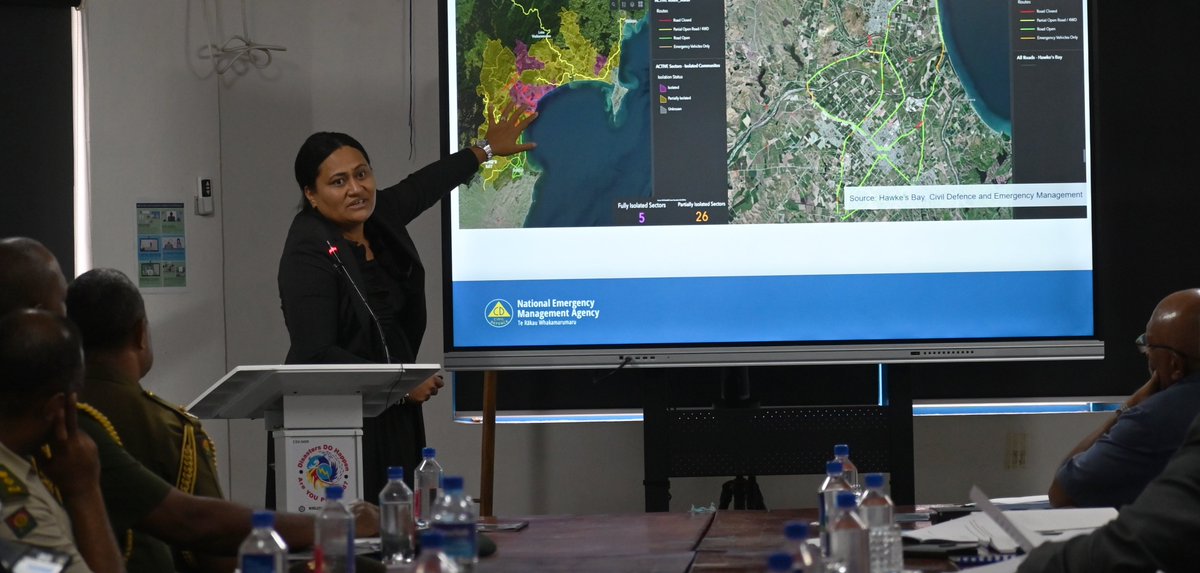The image size is (1200, 573).
Task: Click Partial Open Road / 4WD in left legend
Action: click(691, 29)
